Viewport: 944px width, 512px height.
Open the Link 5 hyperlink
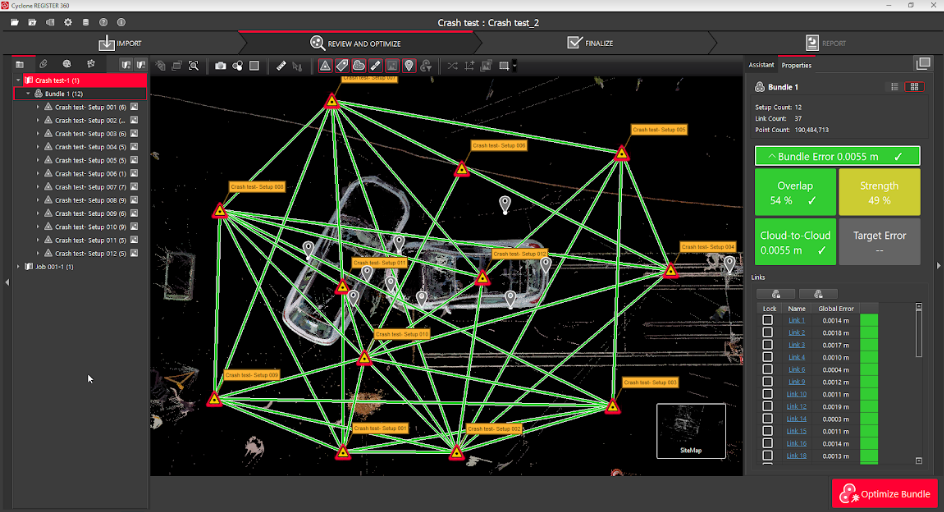click(x=796, y=369)
